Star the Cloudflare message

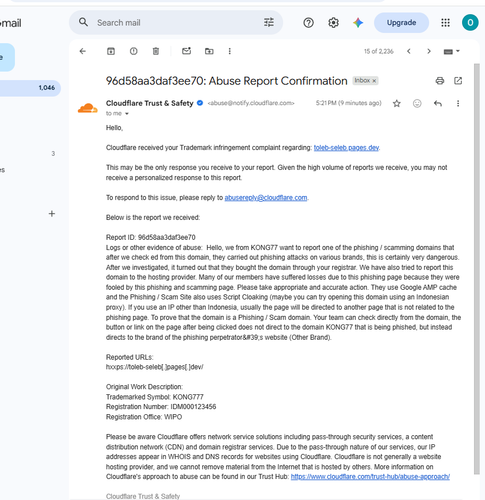pyautogui.click(x=396, y=104)
